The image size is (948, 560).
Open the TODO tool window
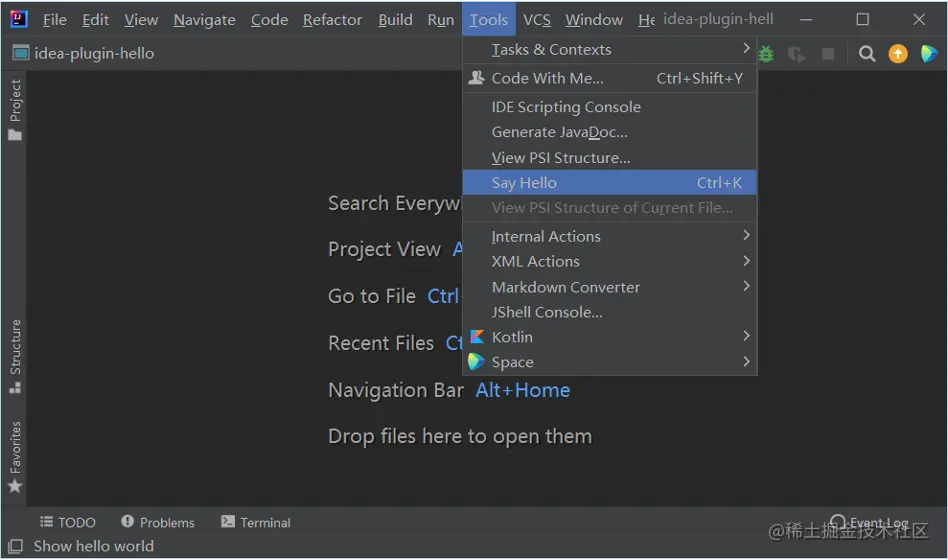(68, 522)
